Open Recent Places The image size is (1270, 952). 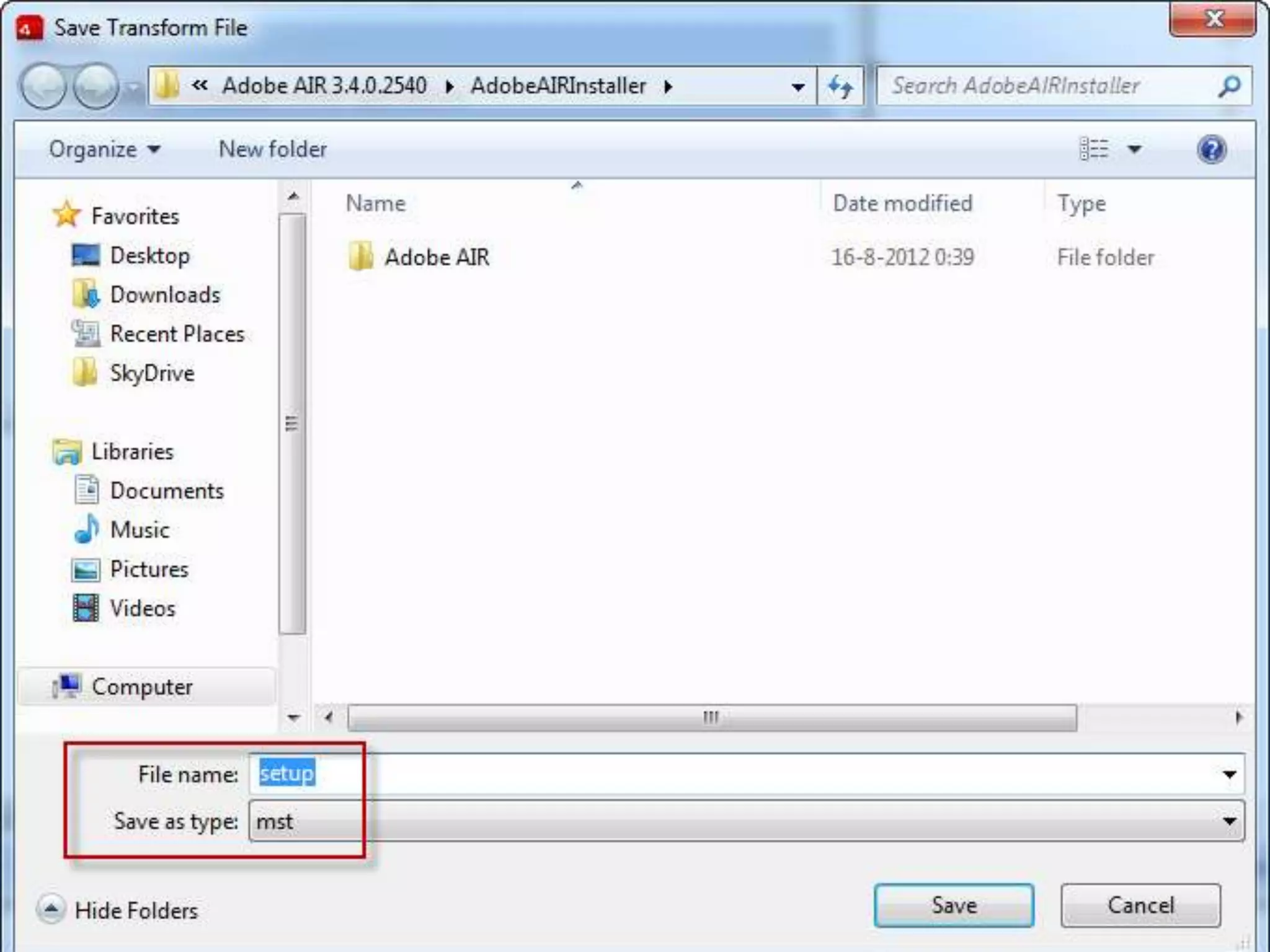tap(177, 333)
